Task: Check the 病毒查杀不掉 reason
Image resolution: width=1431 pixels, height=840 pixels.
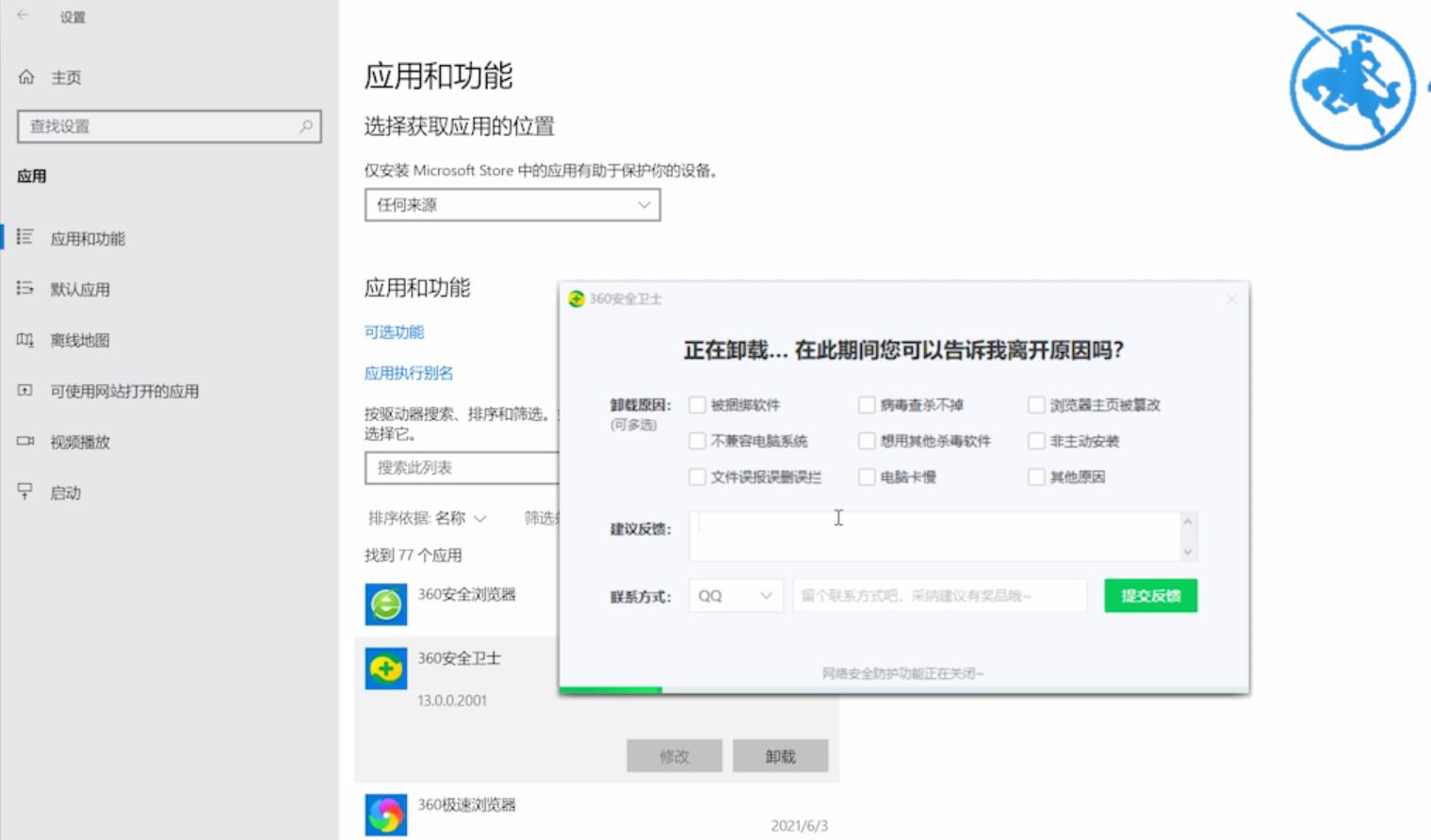Action: tap(867, 405)
